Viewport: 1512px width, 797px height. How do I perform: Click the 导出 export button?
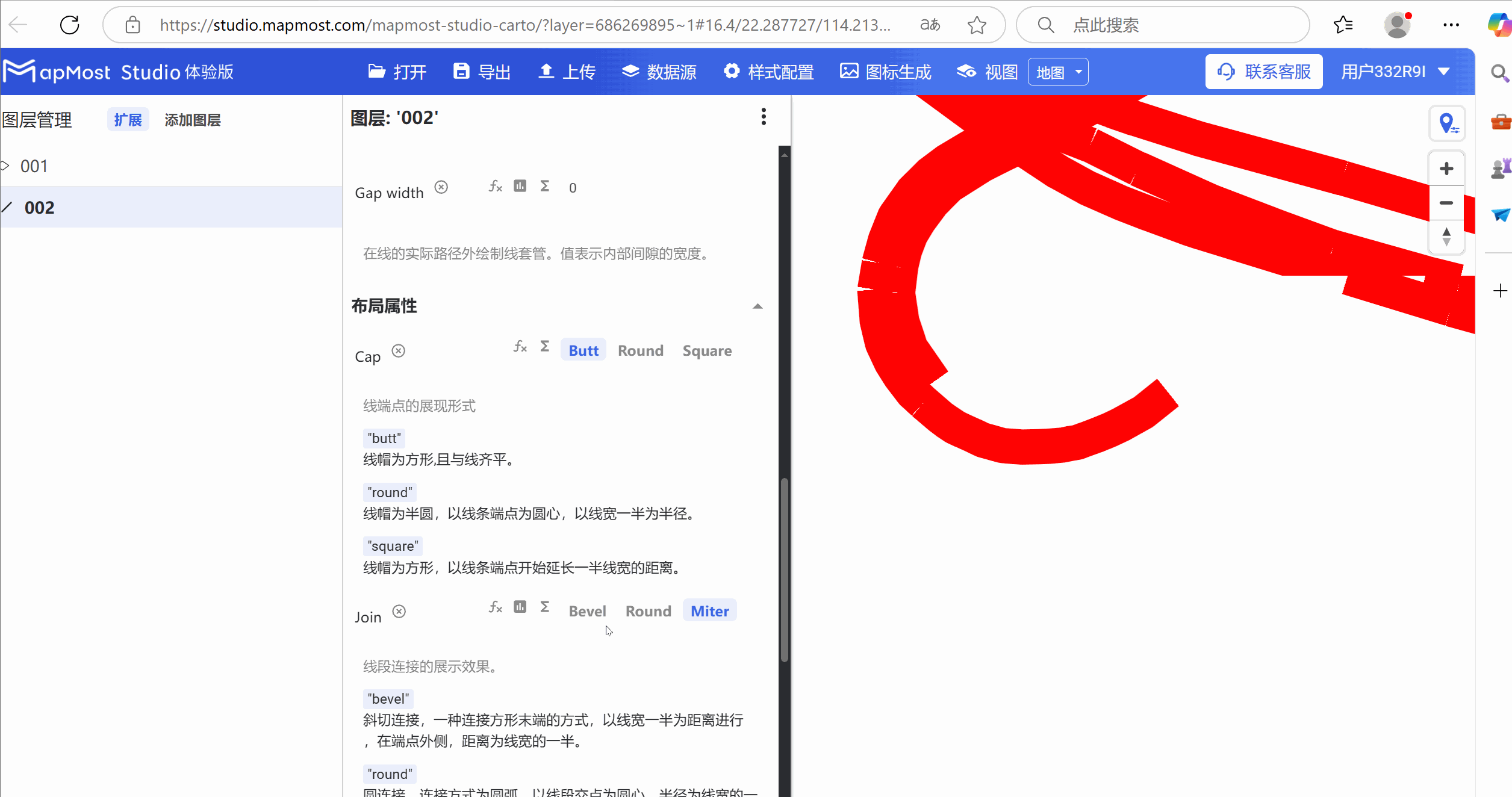tap(481, 71)
